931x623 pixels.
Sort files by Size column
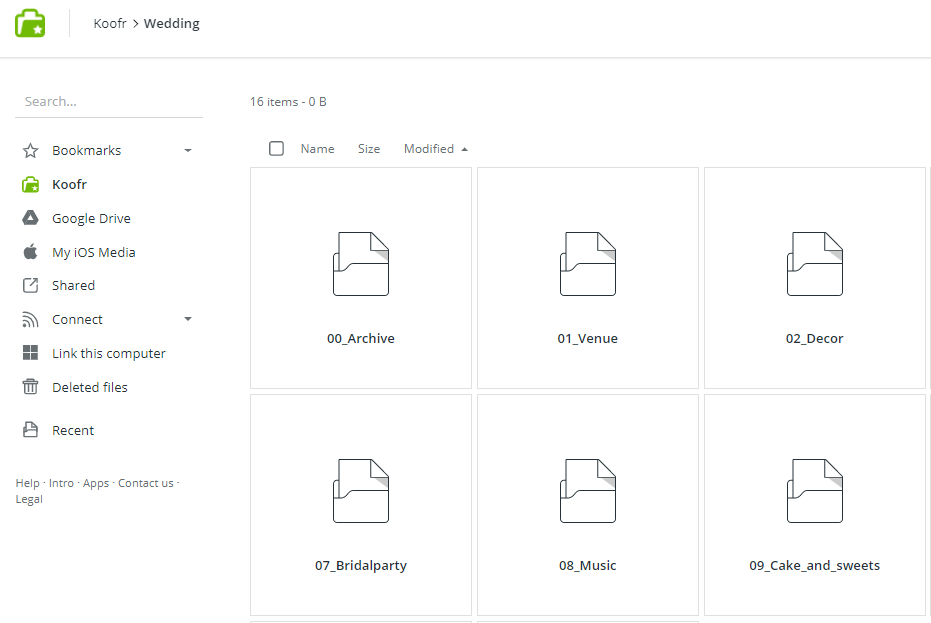coord(369,149)
